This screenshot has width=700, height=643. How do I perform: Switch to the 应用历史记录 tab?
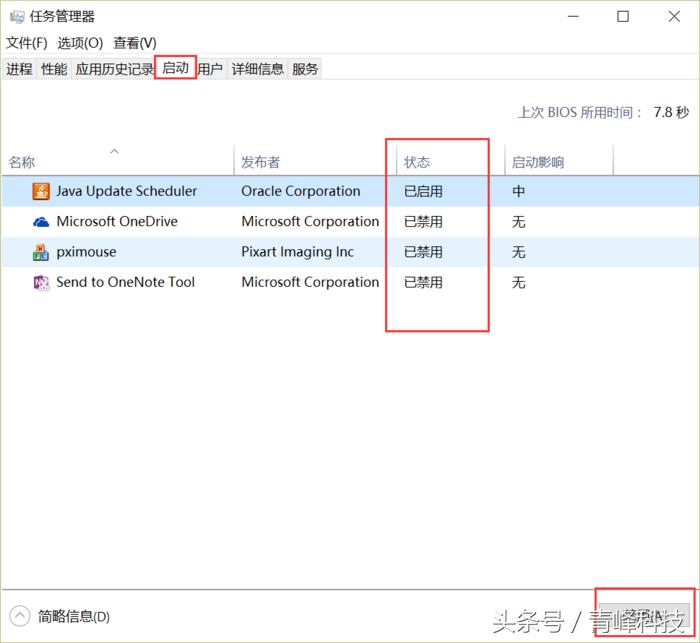tap(114, 69)
